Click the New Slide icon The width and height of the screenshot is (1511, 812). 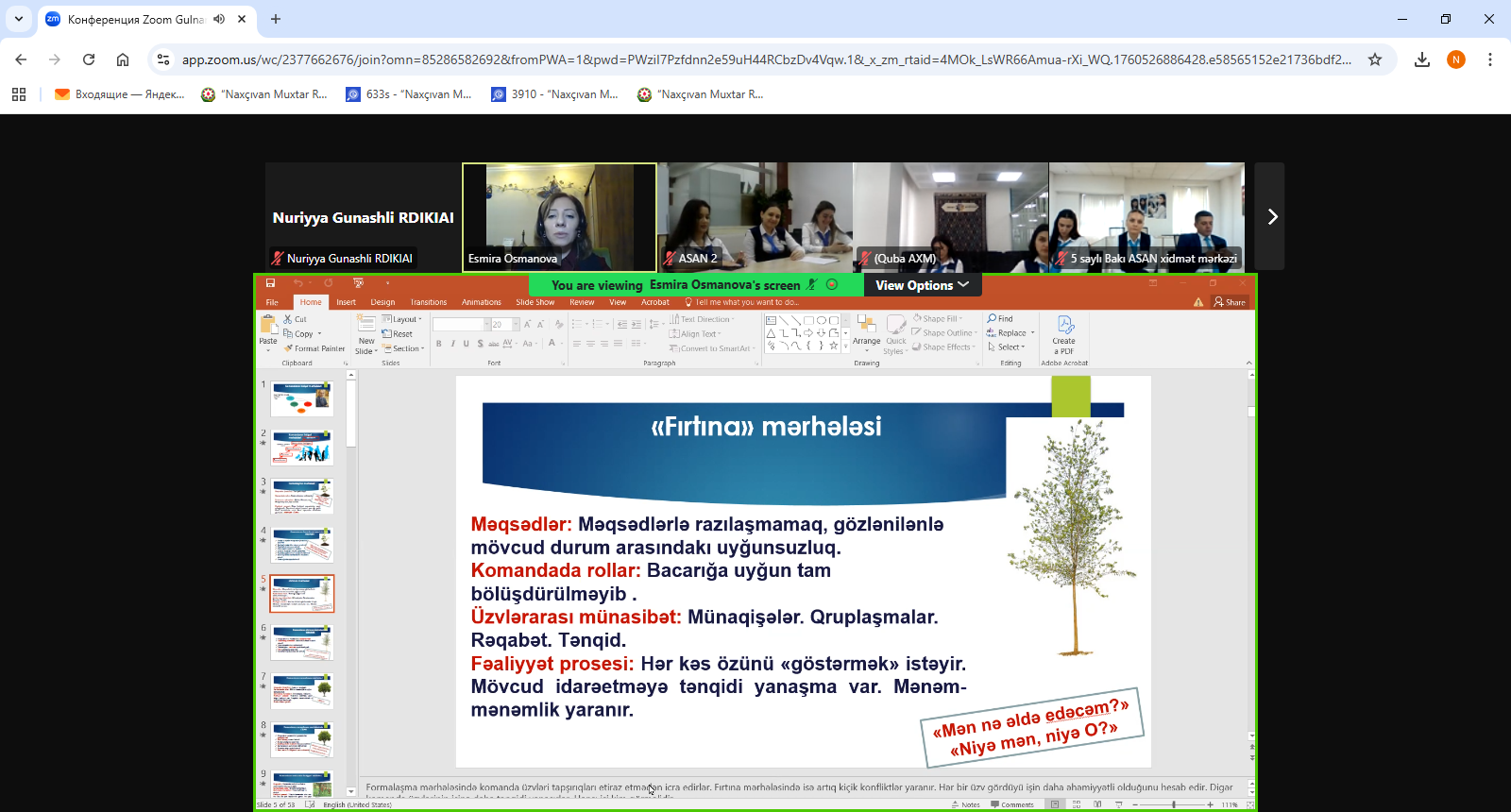click(x=365, y=327)
